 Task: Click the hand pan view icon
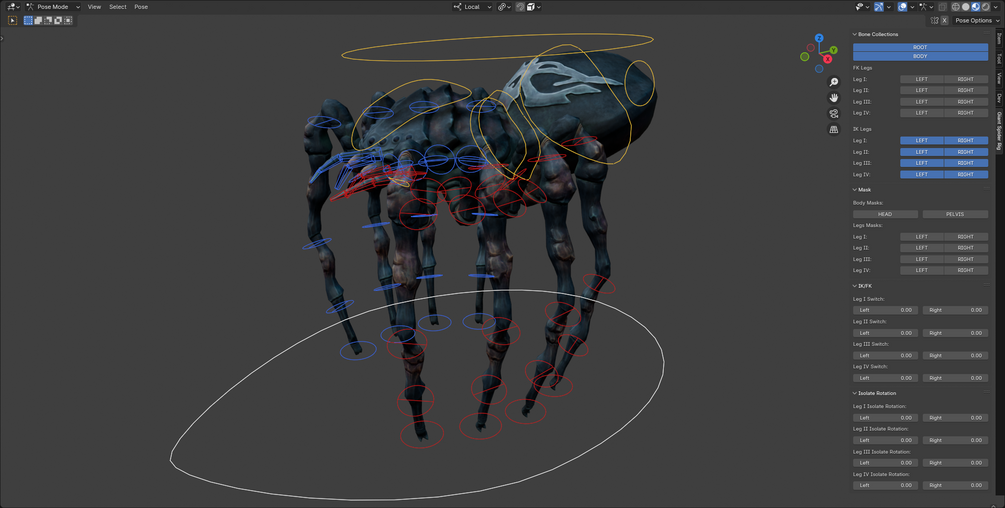[833, 98]
